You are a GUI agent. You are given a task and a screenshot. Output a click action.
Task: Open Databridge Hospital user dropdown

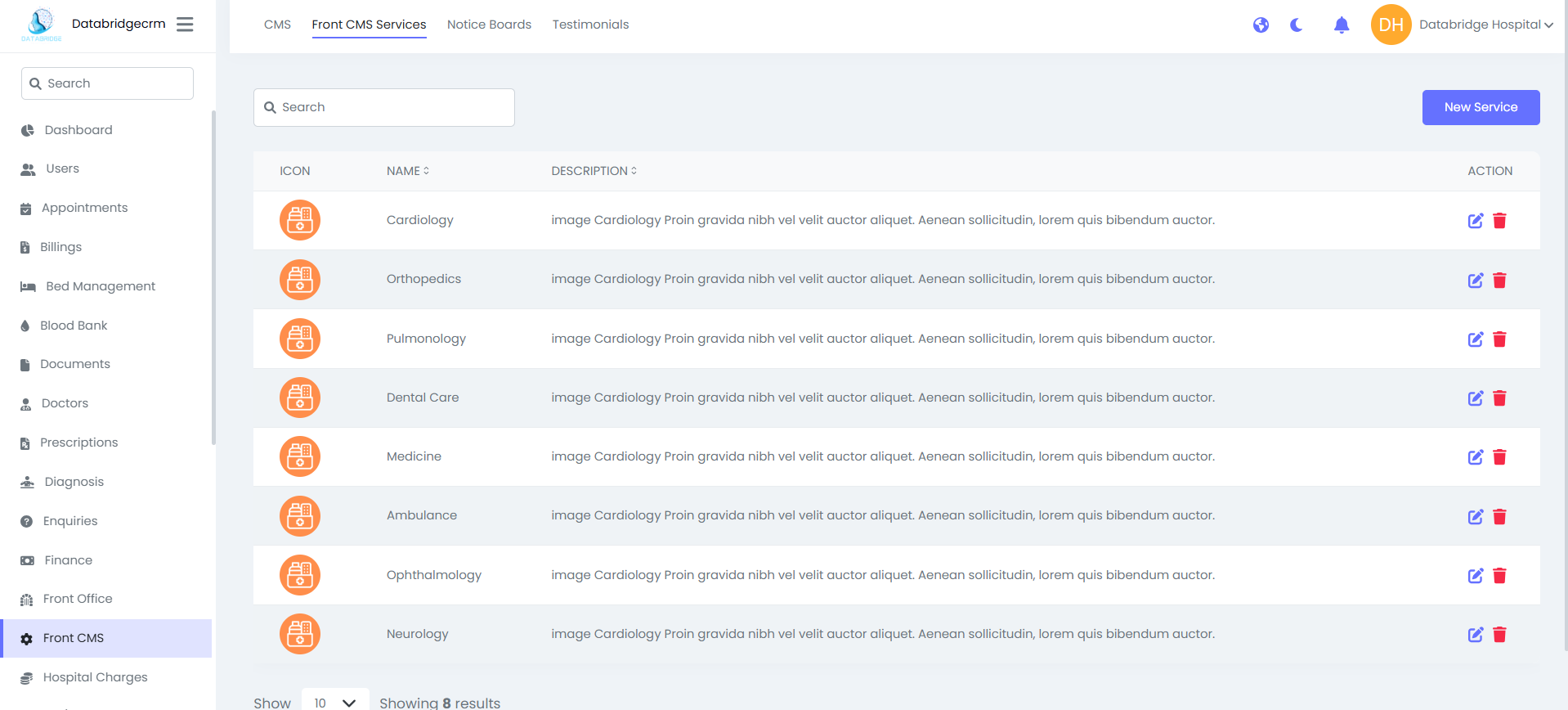pos(1485,25)
